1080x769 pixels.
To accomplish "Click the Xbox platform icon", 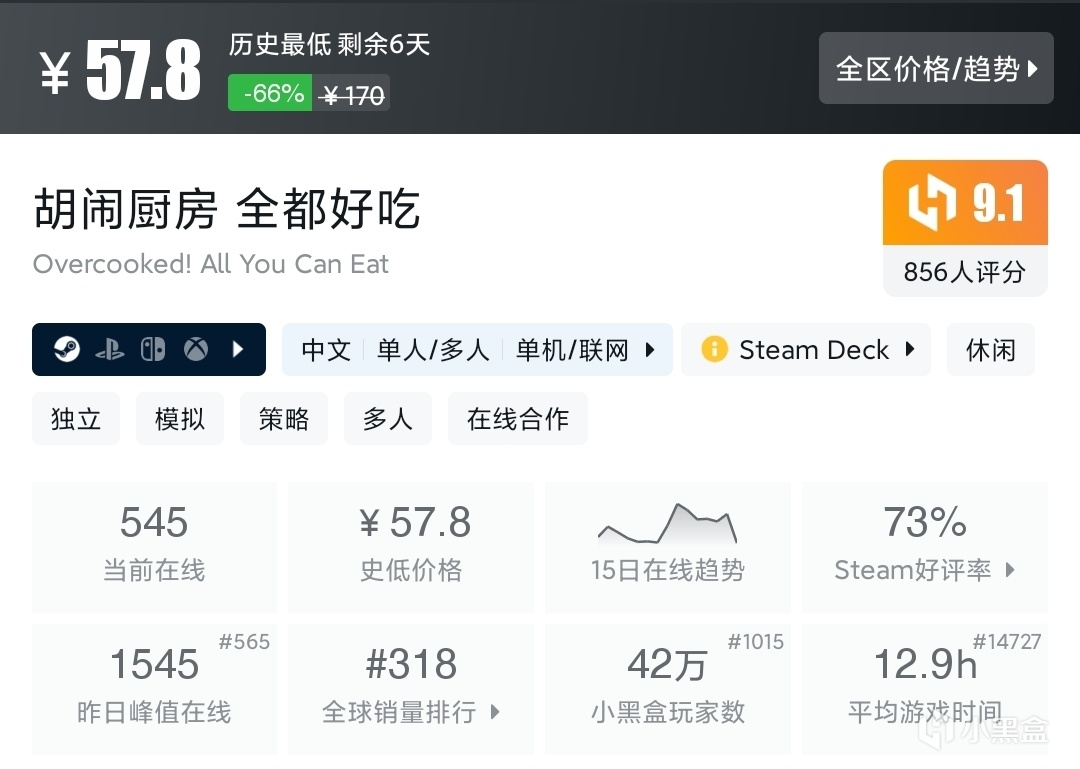I will [196, 350].
